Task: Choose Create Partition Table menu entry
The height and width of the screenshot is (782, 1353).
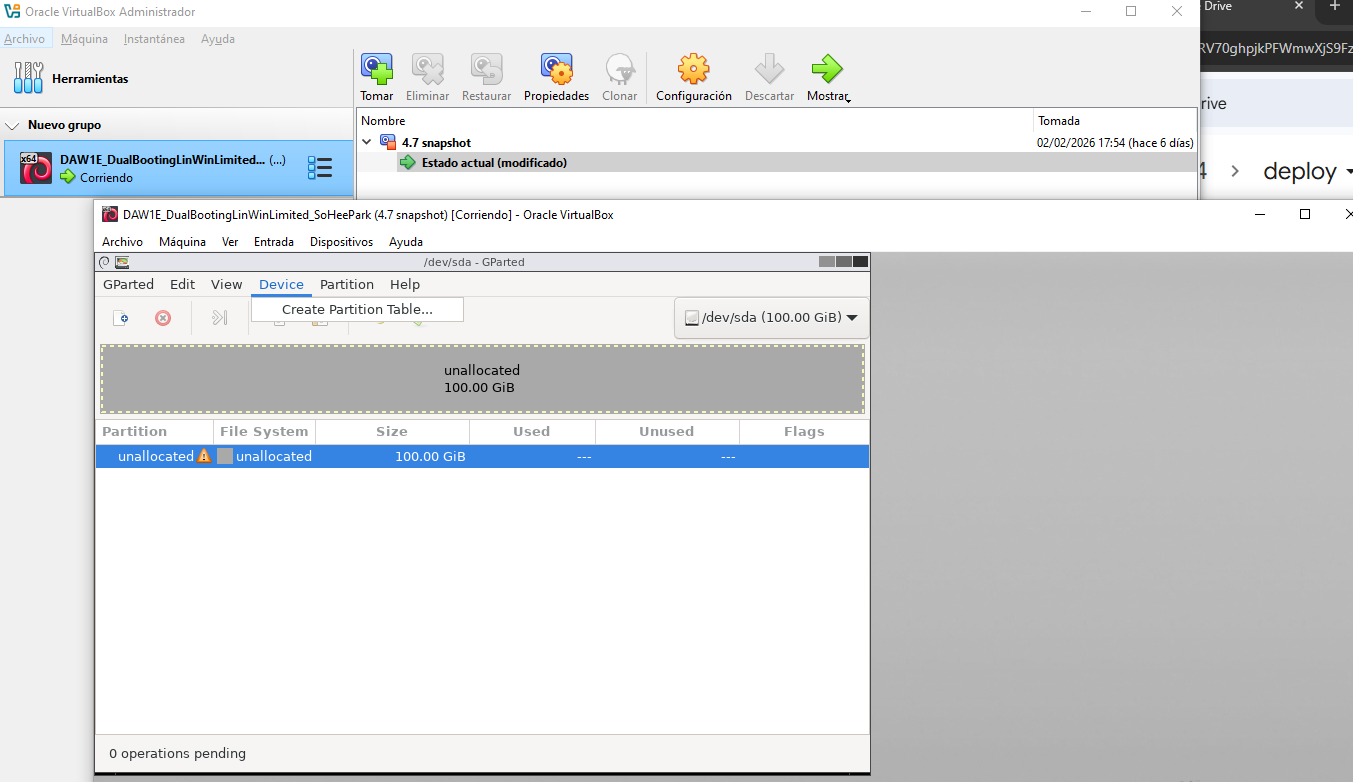Action: click(x=357, y=310)
